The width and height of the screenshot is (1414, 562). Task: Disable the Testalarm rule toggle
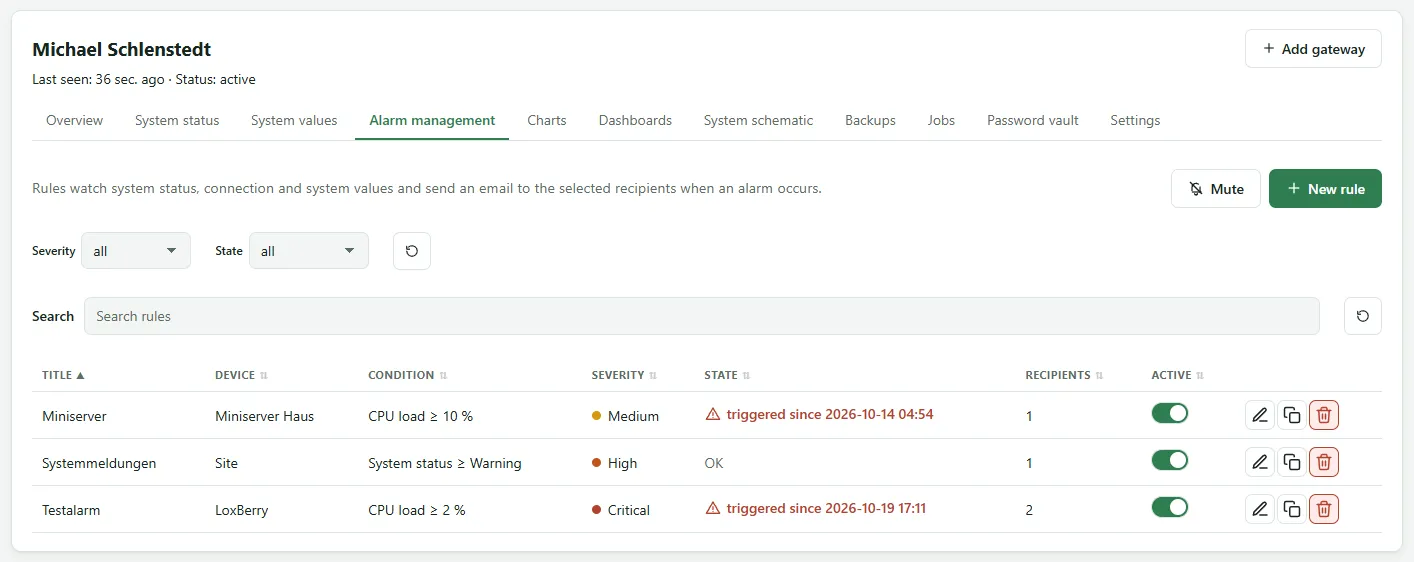click(x=1170, y=507)
